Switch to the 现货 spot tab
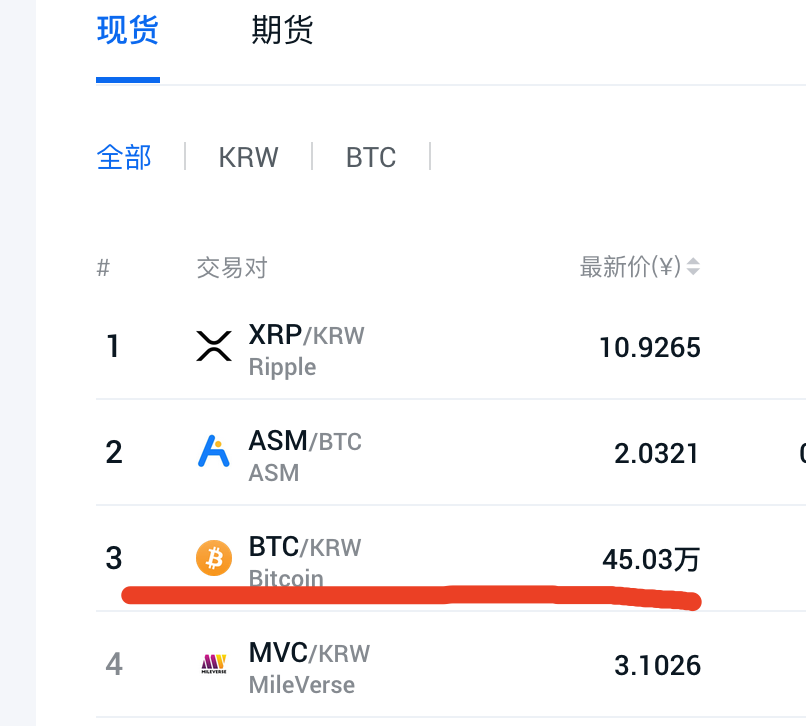 127,30
